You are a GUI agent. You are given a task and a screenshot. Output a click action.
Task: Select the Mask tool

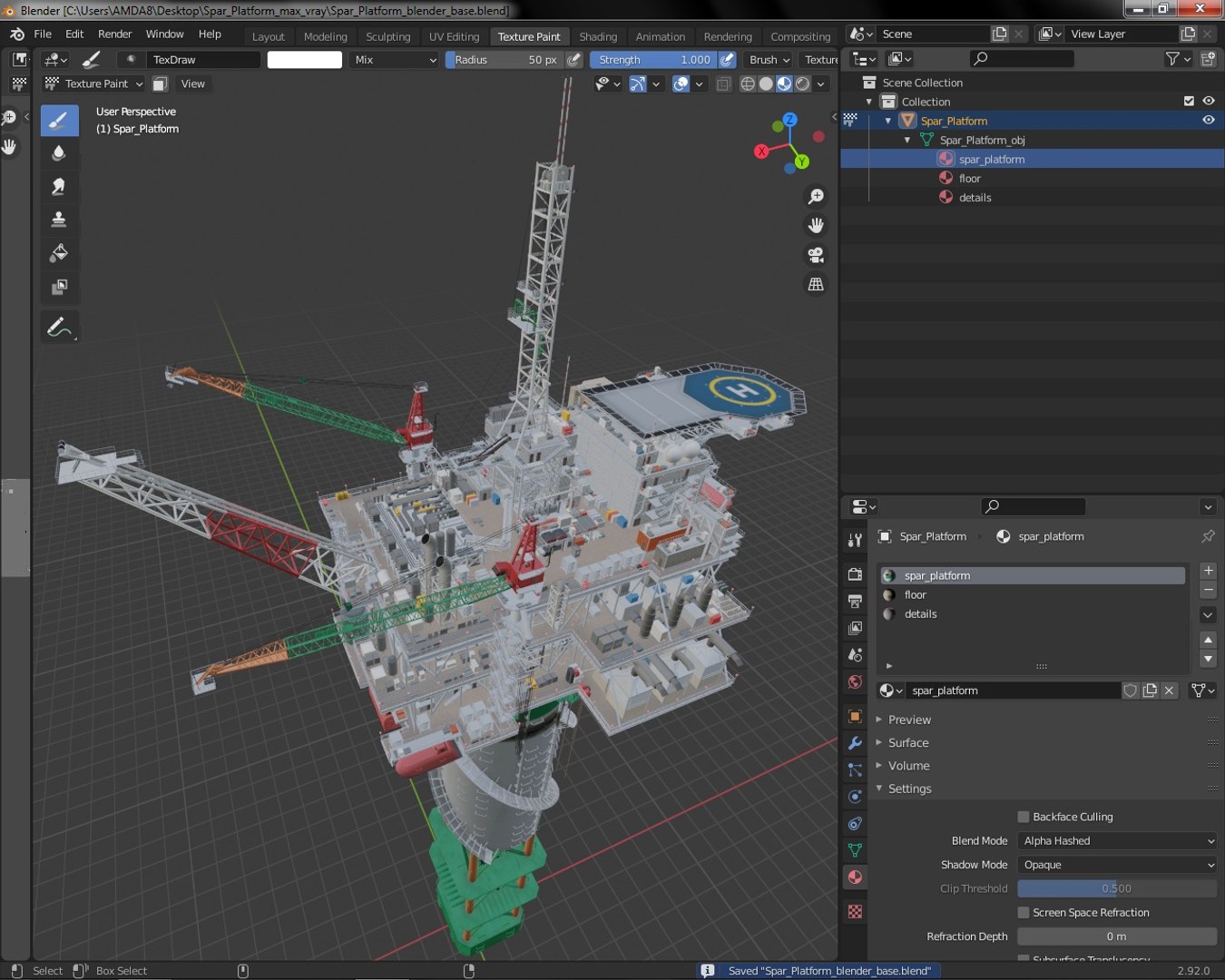[x=59, y=287]
